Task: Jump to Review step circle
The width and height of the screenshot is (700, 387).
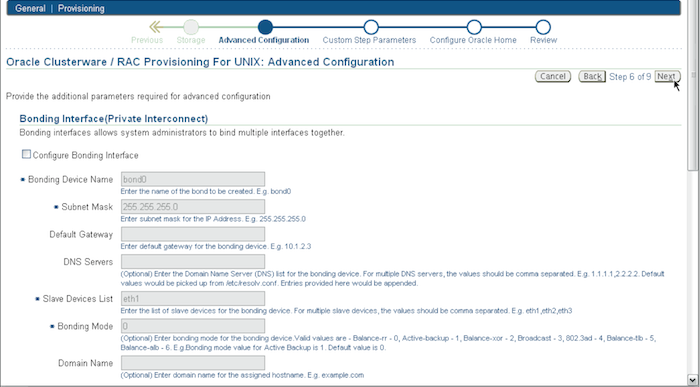Action: [x=543, y=27]
